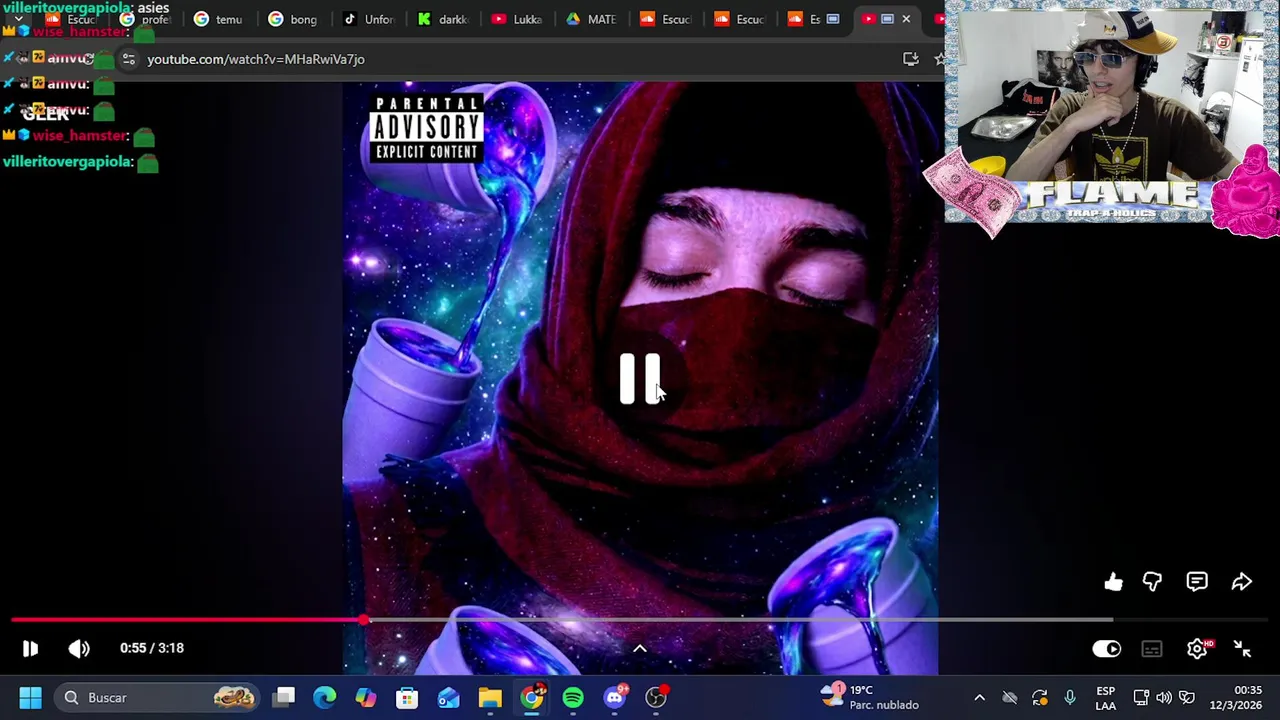Open the tab search dropdown arrow

pyautogui.click(x=18, y=19)
